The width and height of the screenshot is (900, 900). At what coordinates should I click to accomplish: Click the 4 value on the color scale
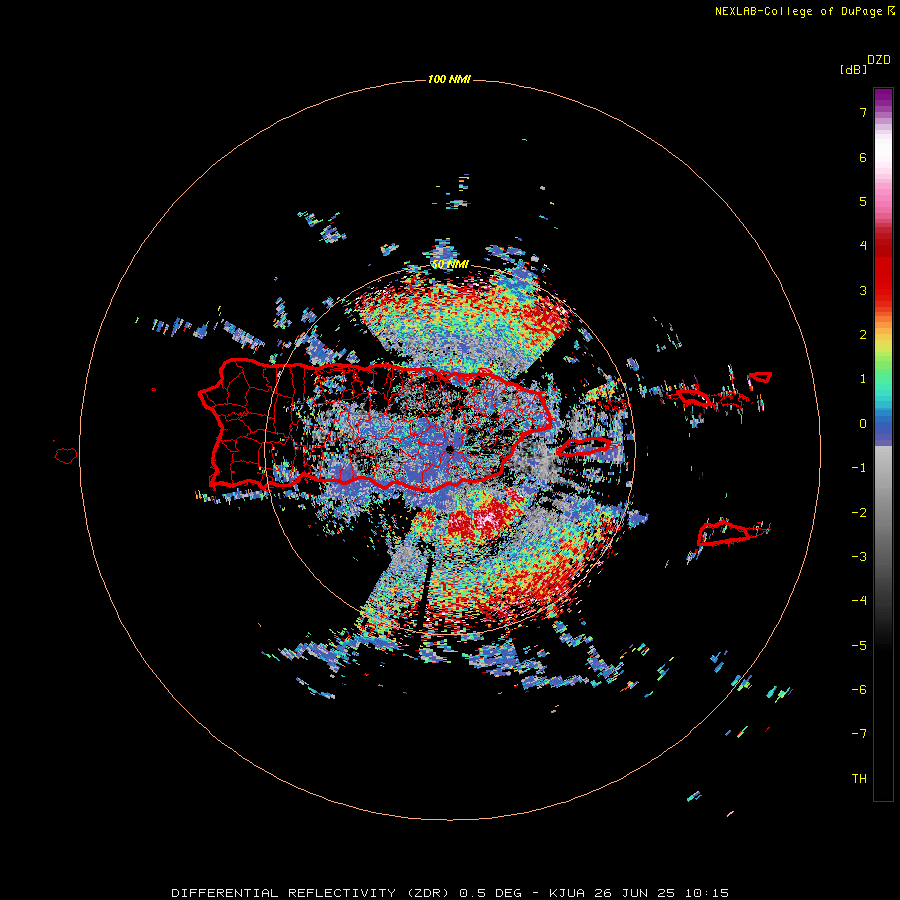point(863,246)
